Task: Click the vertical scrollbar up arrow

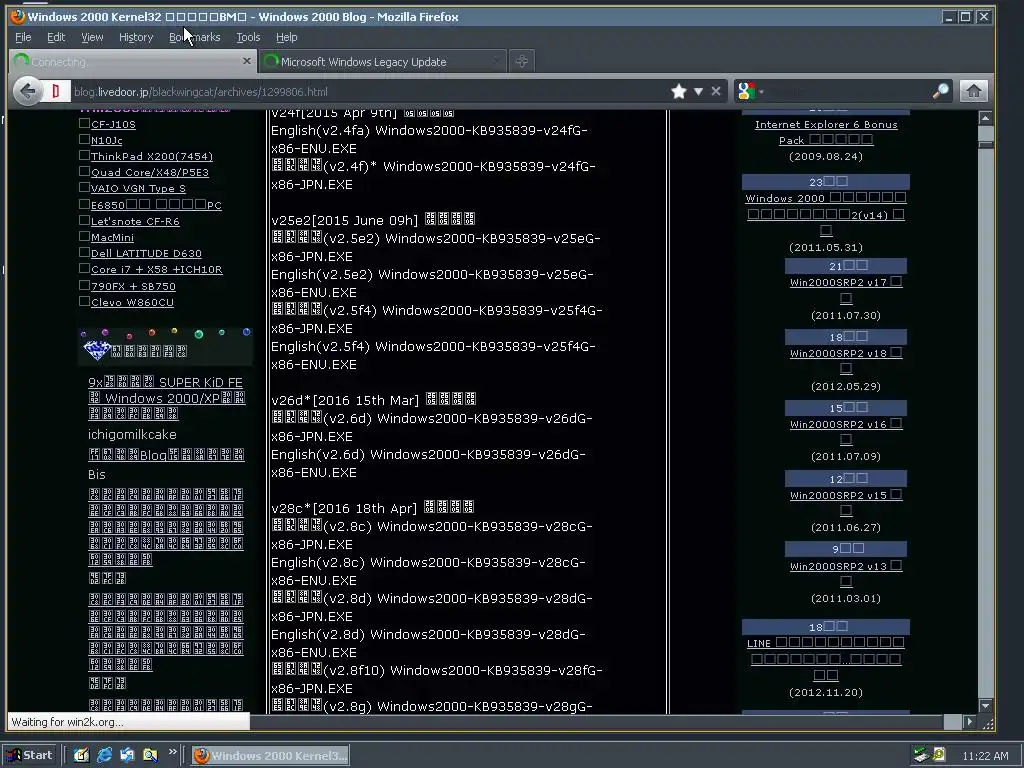Action: [985, 118]
